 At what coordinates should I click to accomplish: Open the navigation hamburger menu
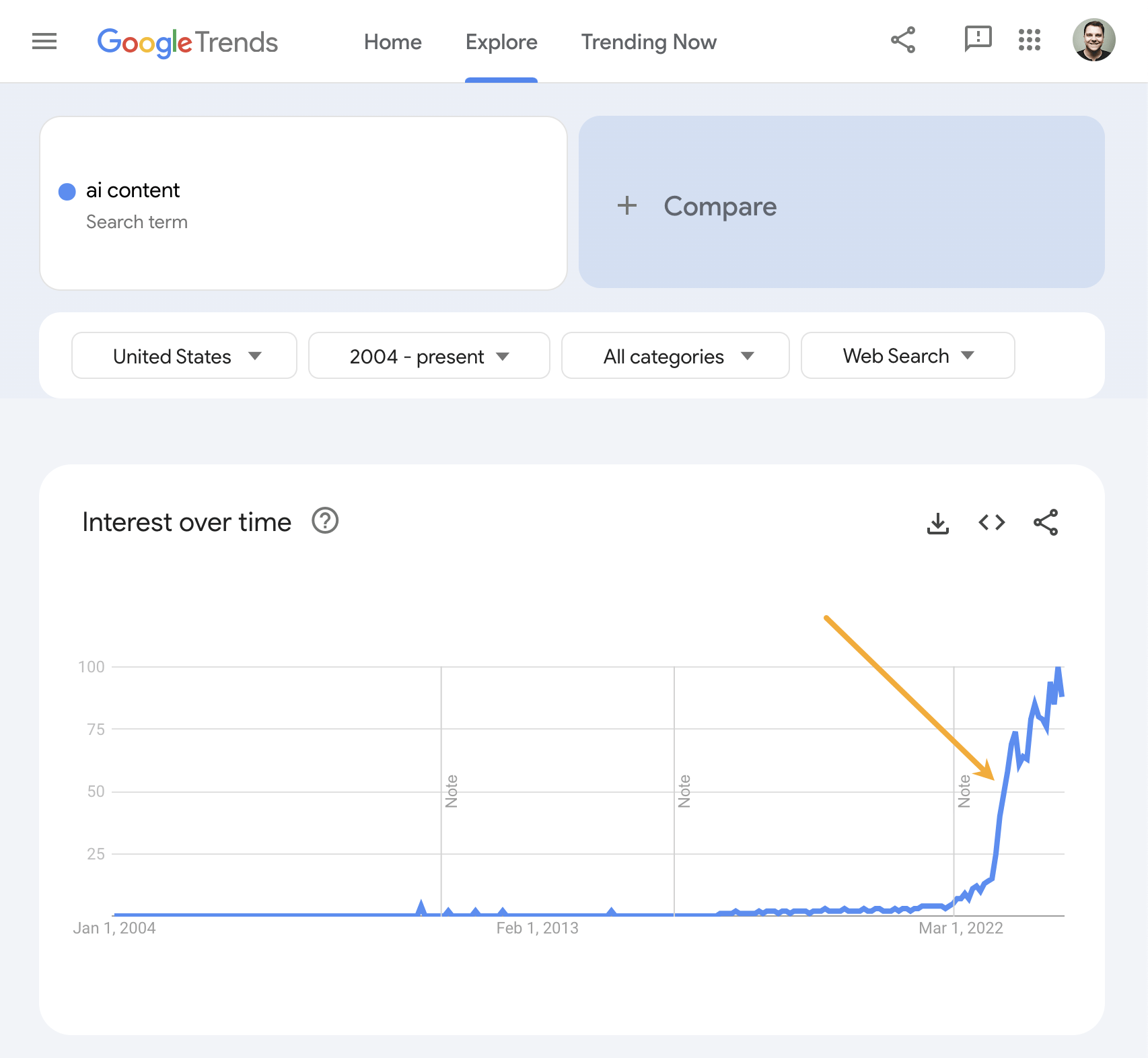click(x=44, y=41)
